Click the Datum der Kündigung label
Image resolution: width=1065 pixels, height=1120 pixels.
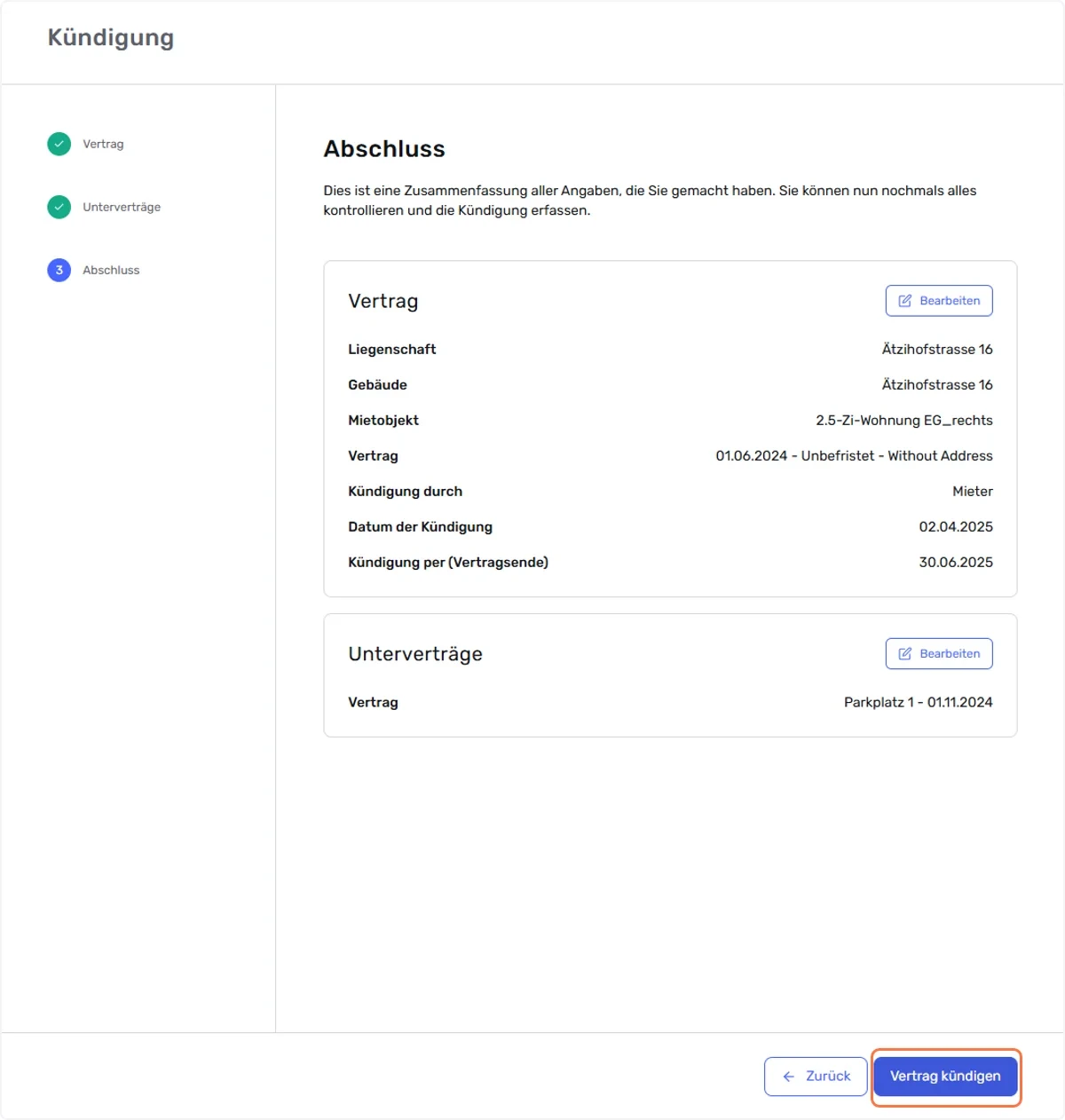click(421, 527)
